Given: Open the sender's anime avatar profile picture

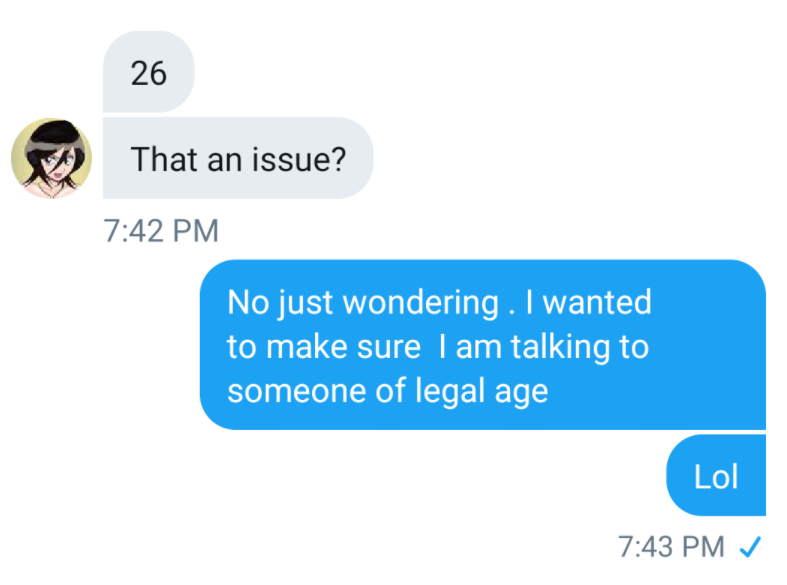Looking at the screenshot, I should click(51, 158).
